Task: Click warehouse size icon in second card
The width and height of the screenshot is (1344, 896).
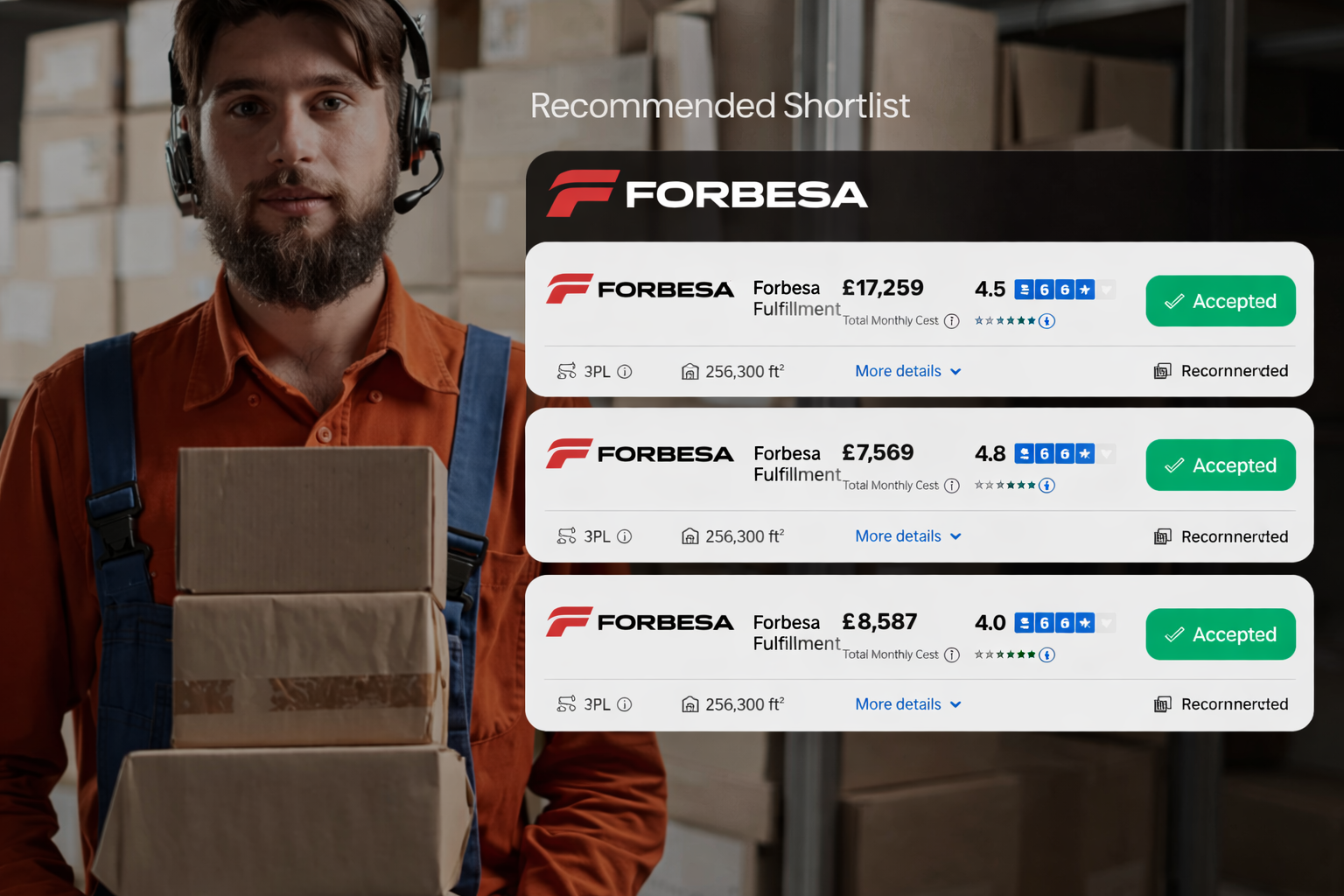Action: coord(690,536)
